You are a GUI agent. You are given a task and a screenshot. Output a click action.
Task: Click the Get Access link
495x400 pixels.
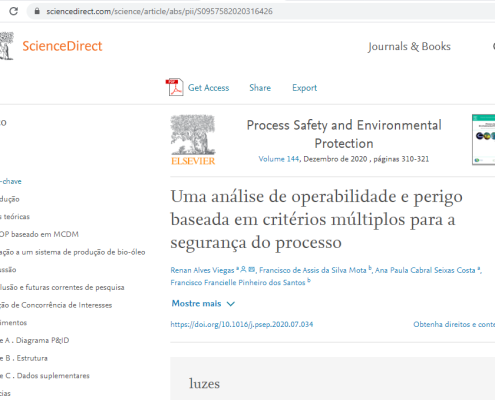pos(208,88)
